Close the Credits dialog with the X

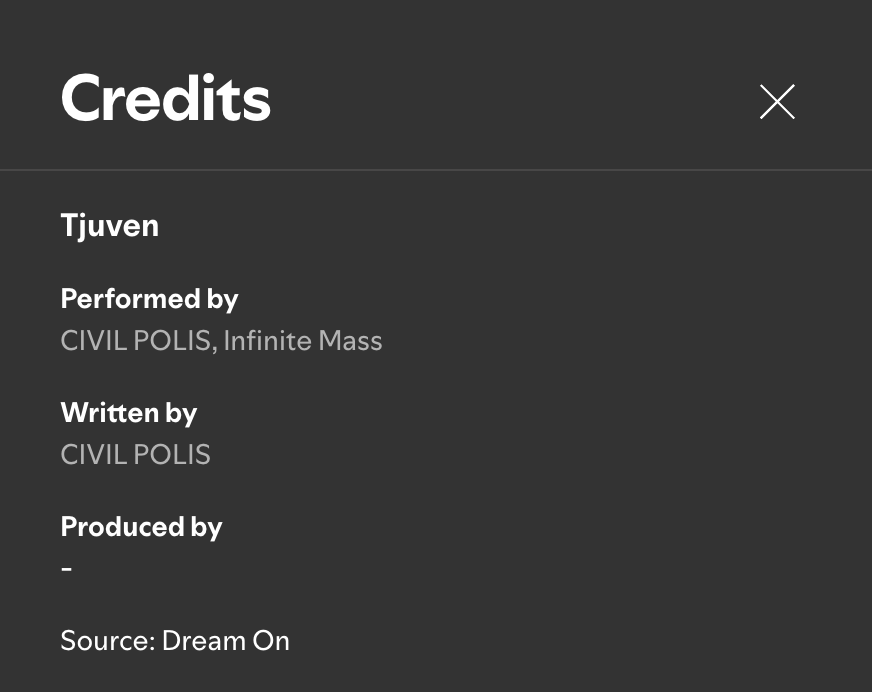[777, 102]
